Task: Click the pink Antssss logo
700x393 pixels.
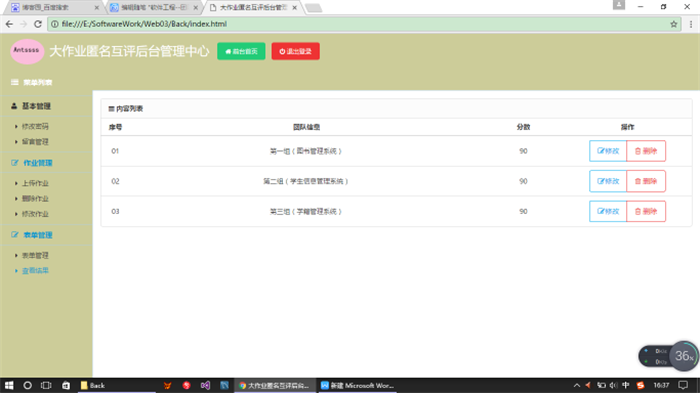Action: pyautogui.click(x=27, y=51)
